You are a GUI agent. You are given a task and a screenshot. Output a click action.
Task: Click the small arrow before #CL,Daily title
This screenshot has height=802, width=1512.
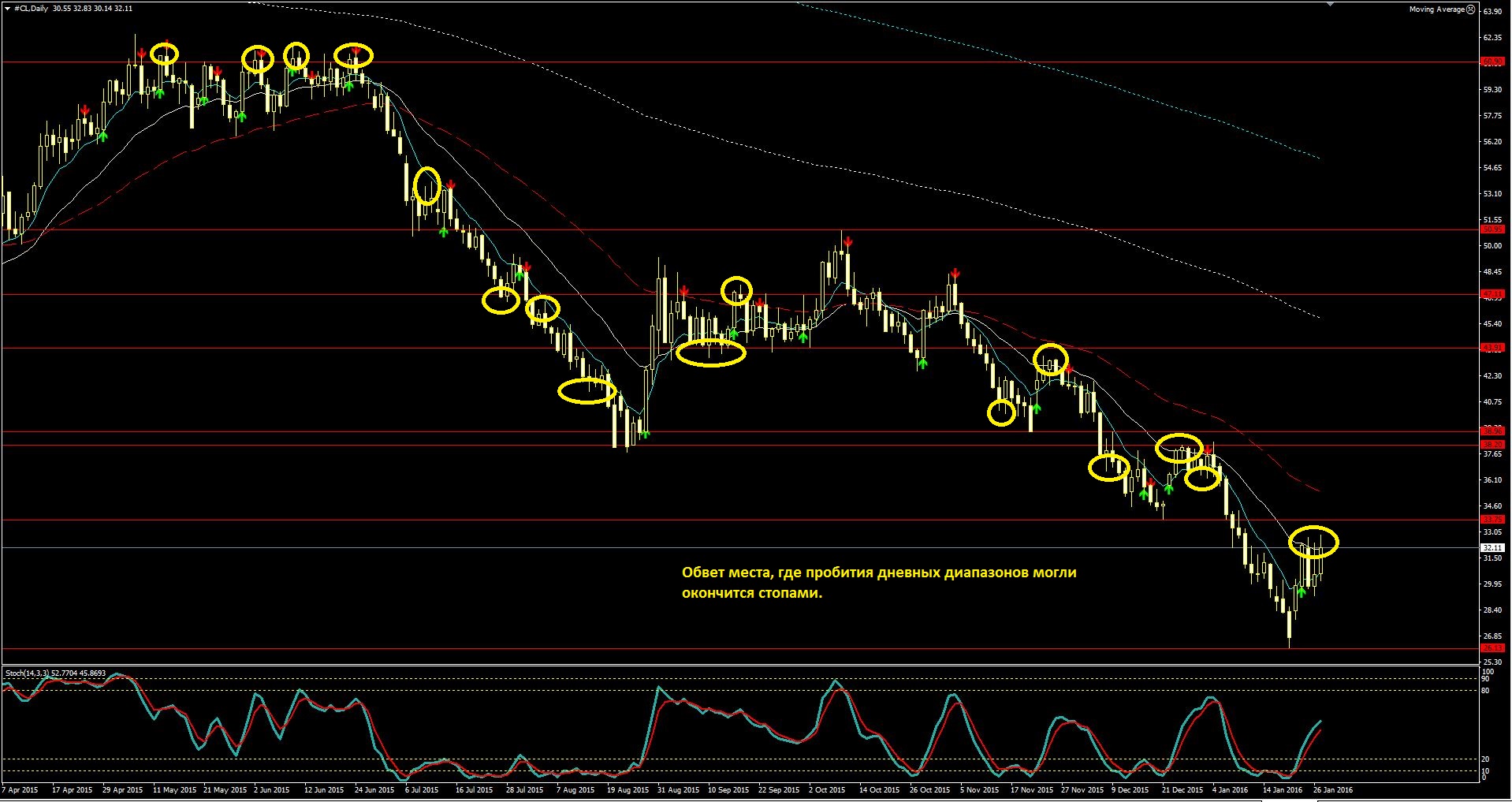point(8,9)
